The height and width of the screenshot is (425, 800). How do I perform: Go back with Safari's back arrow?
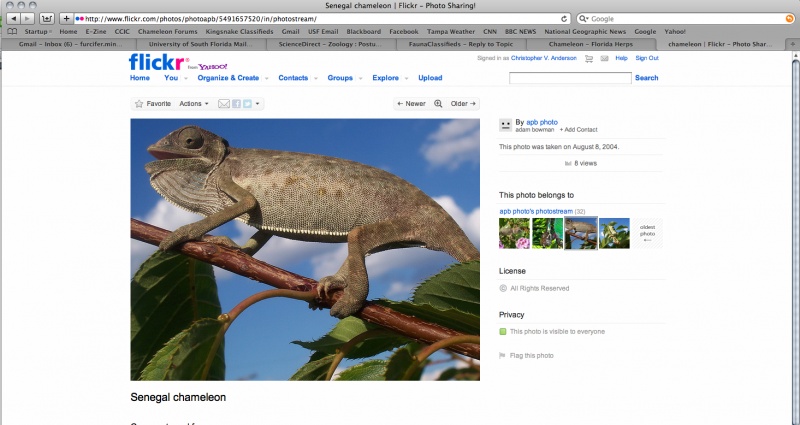click(x=13, y=18)
